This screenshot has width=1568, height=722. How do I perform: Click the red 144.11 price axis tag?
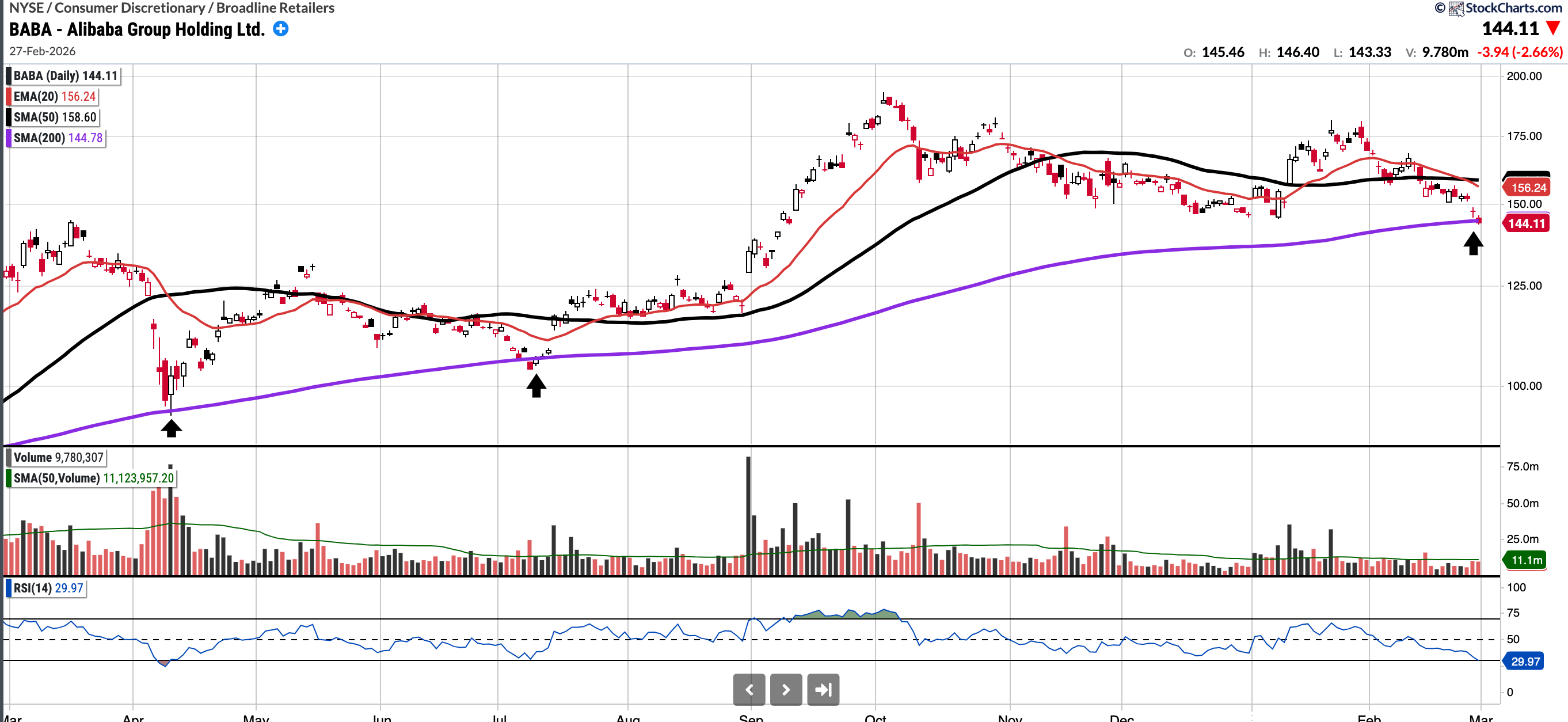click(x=1527, y=223)
